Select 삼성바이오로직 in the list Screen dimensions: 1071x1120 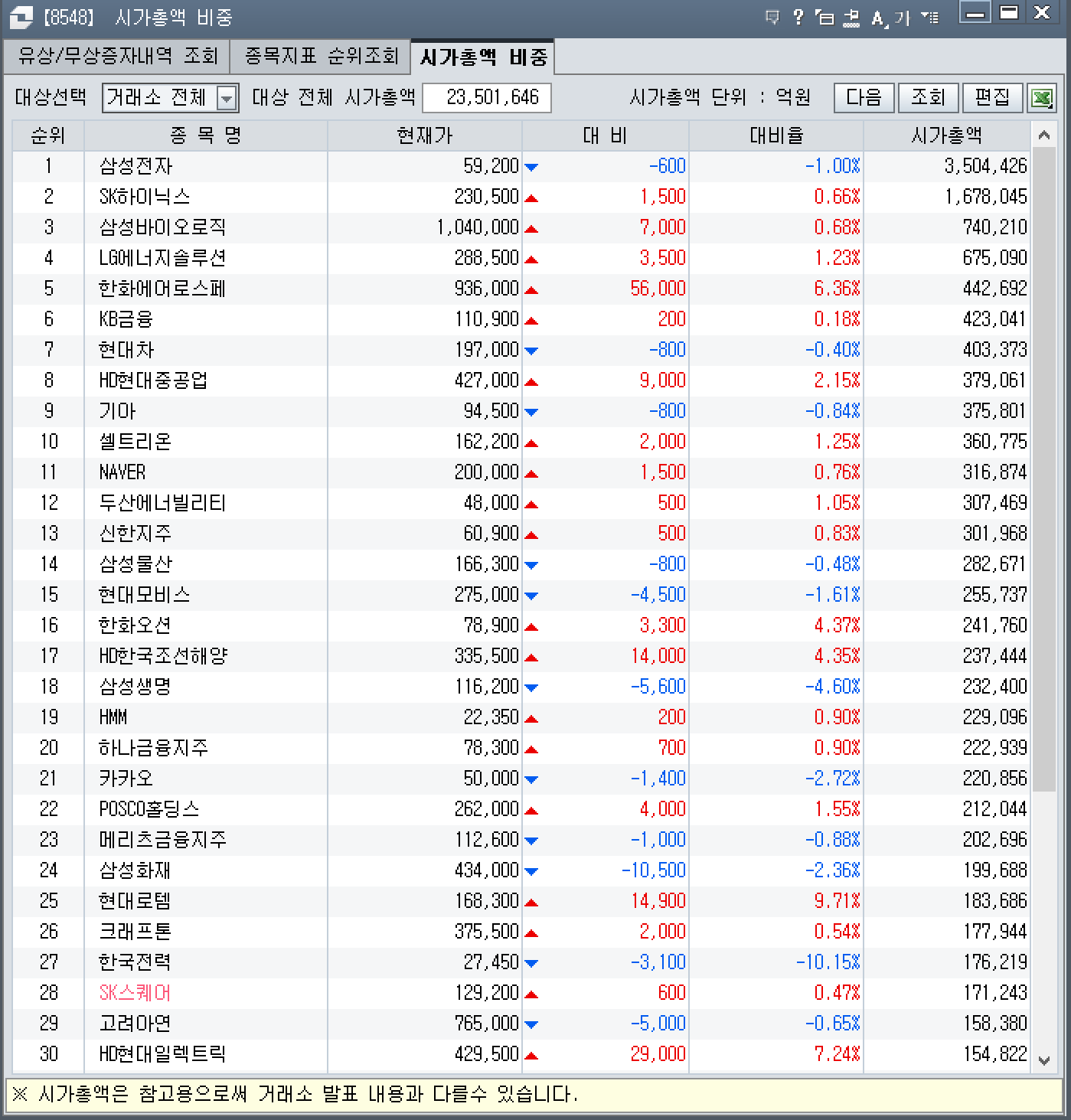(x=162, y=227)
